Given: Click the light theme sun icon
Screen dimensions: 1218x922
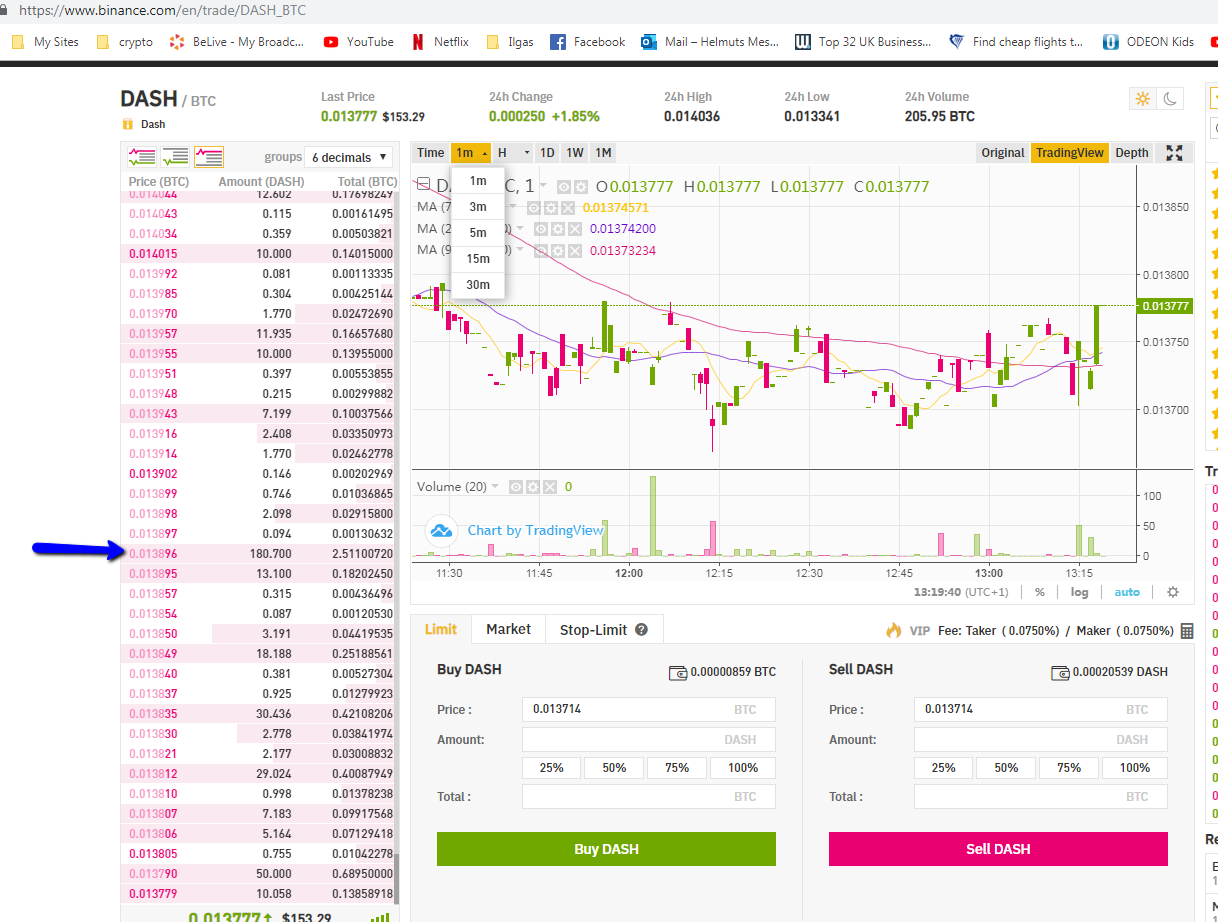Looking at the screenshot, I should tap(1141, 99).
